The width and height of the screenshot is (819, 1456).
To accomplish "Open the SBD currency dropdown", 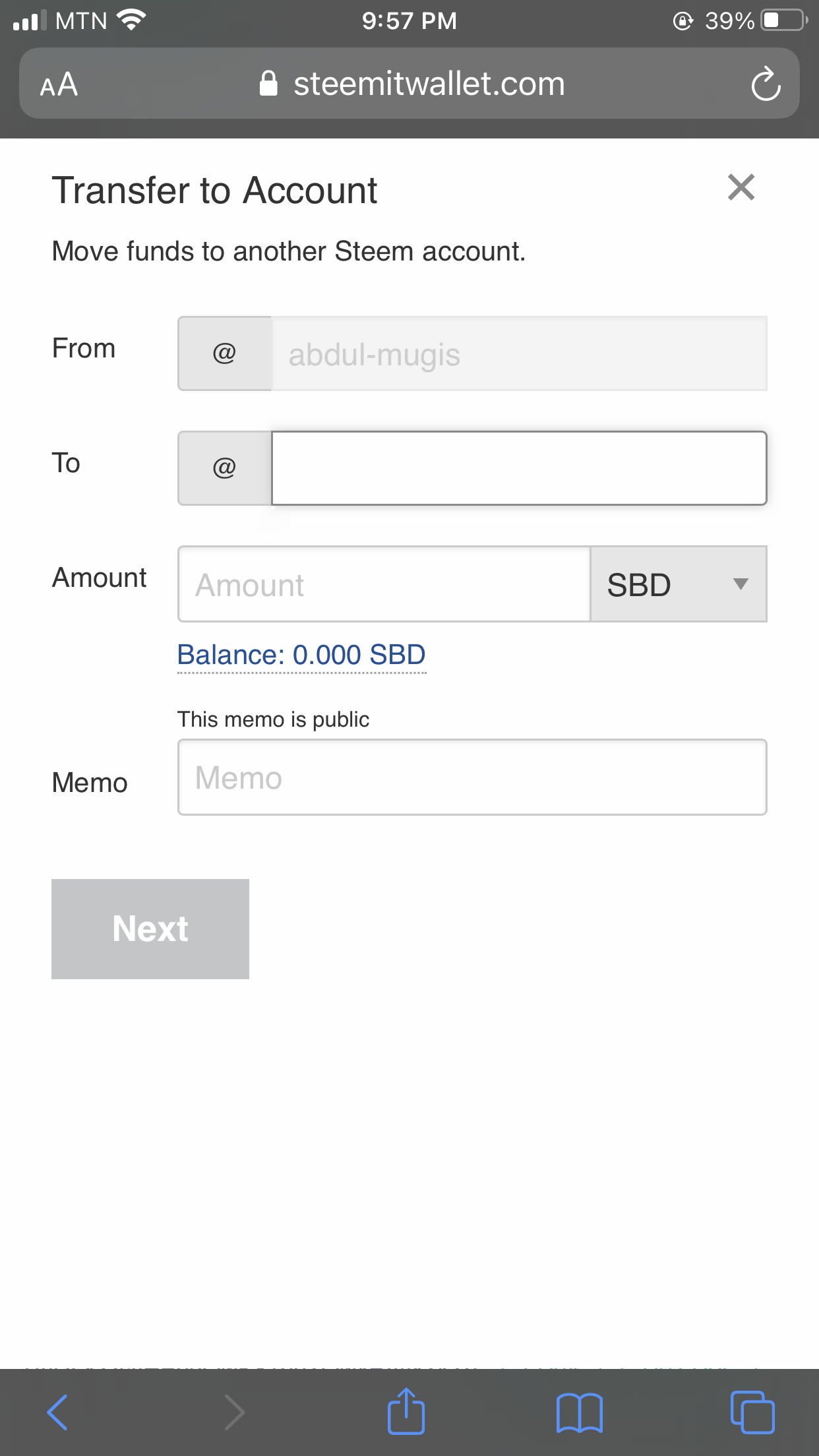I will coord(678,584).
